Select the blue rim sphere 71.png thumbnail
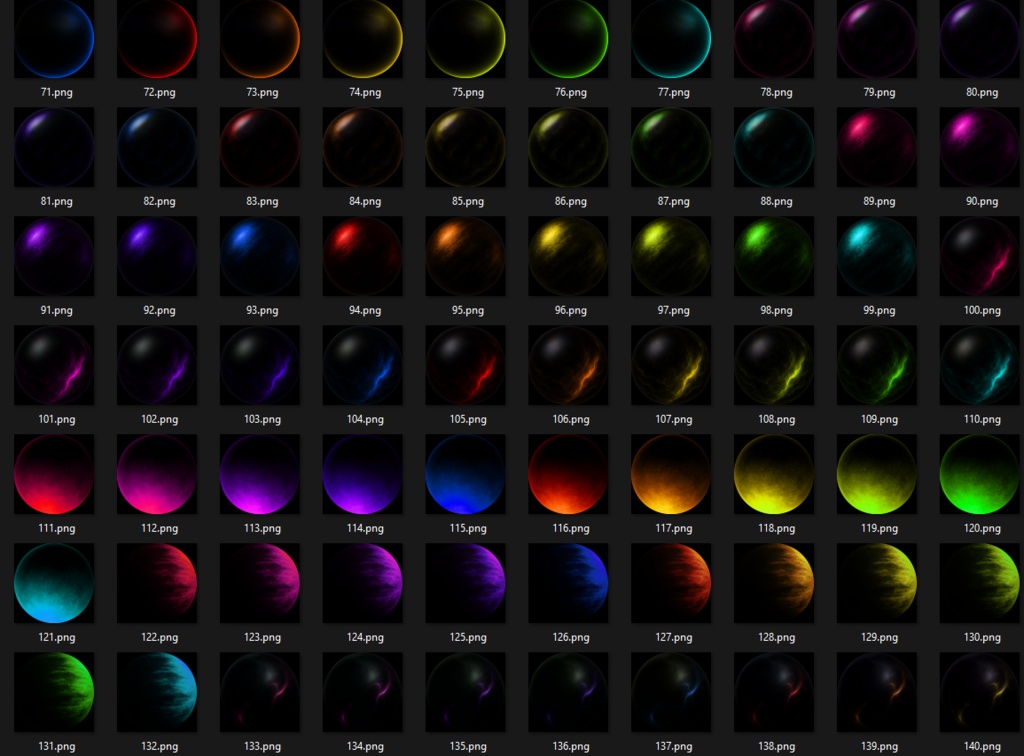This screenshot has height=756, width=1024. pos(54,39)
